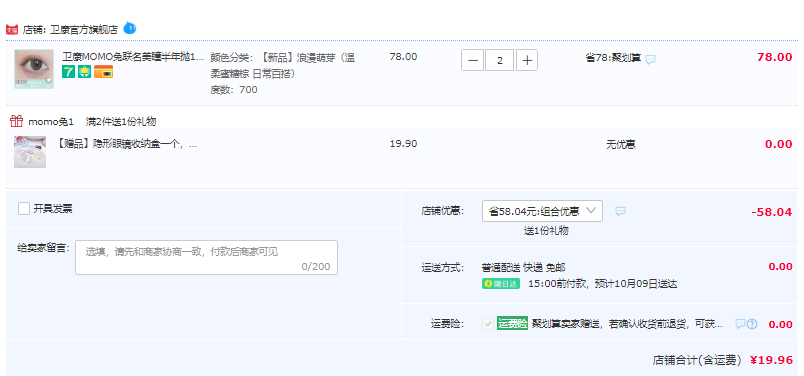
Task: Click the gift unit price 19.90
Action: tap(404, 144)
